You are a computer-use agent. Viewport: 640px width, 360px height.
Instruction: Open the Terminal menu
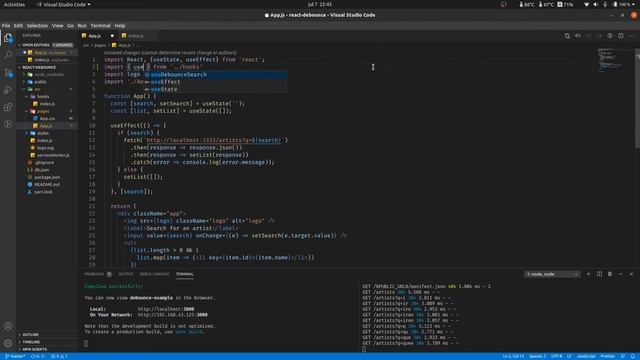(100, 26)
